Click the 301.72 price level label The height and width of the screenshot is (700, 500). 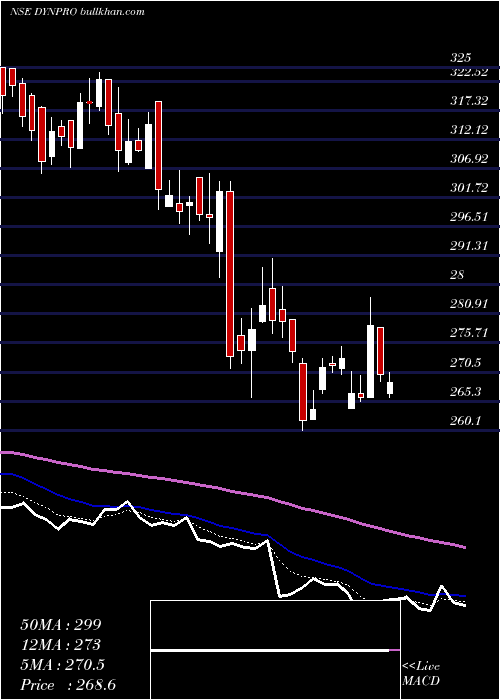click(469, 188)
